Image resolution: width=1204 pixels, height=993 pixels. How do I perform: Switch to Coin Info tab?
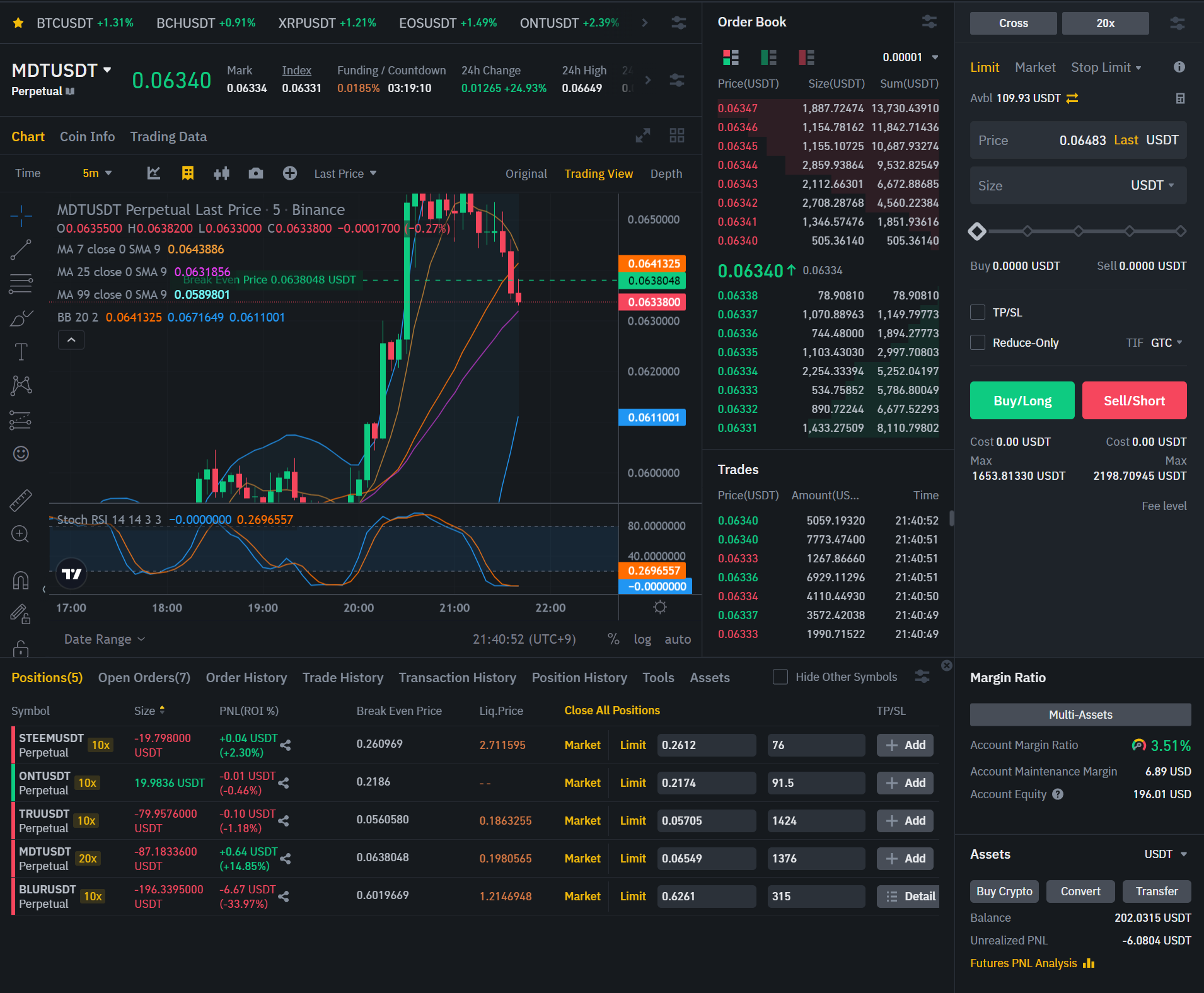pos(87,137)
